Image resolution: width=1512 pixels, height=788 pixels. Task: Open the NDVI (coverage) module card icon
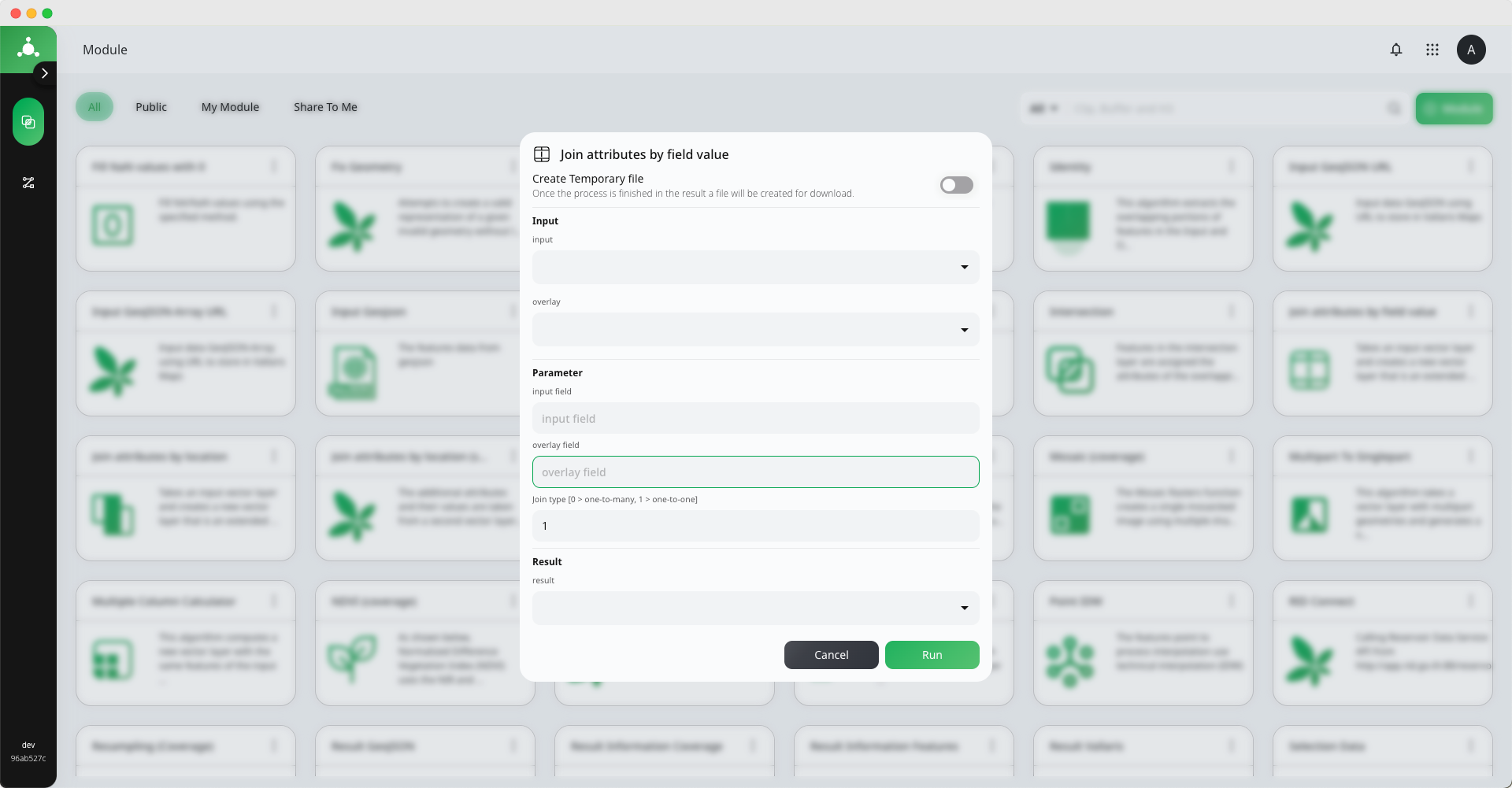pos(352,658)
